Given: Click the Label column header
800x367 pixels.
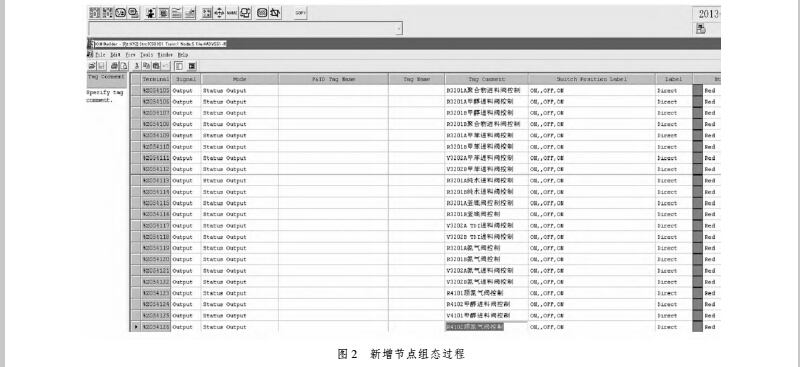Looking at the screenshot, I should click(674, 79).
